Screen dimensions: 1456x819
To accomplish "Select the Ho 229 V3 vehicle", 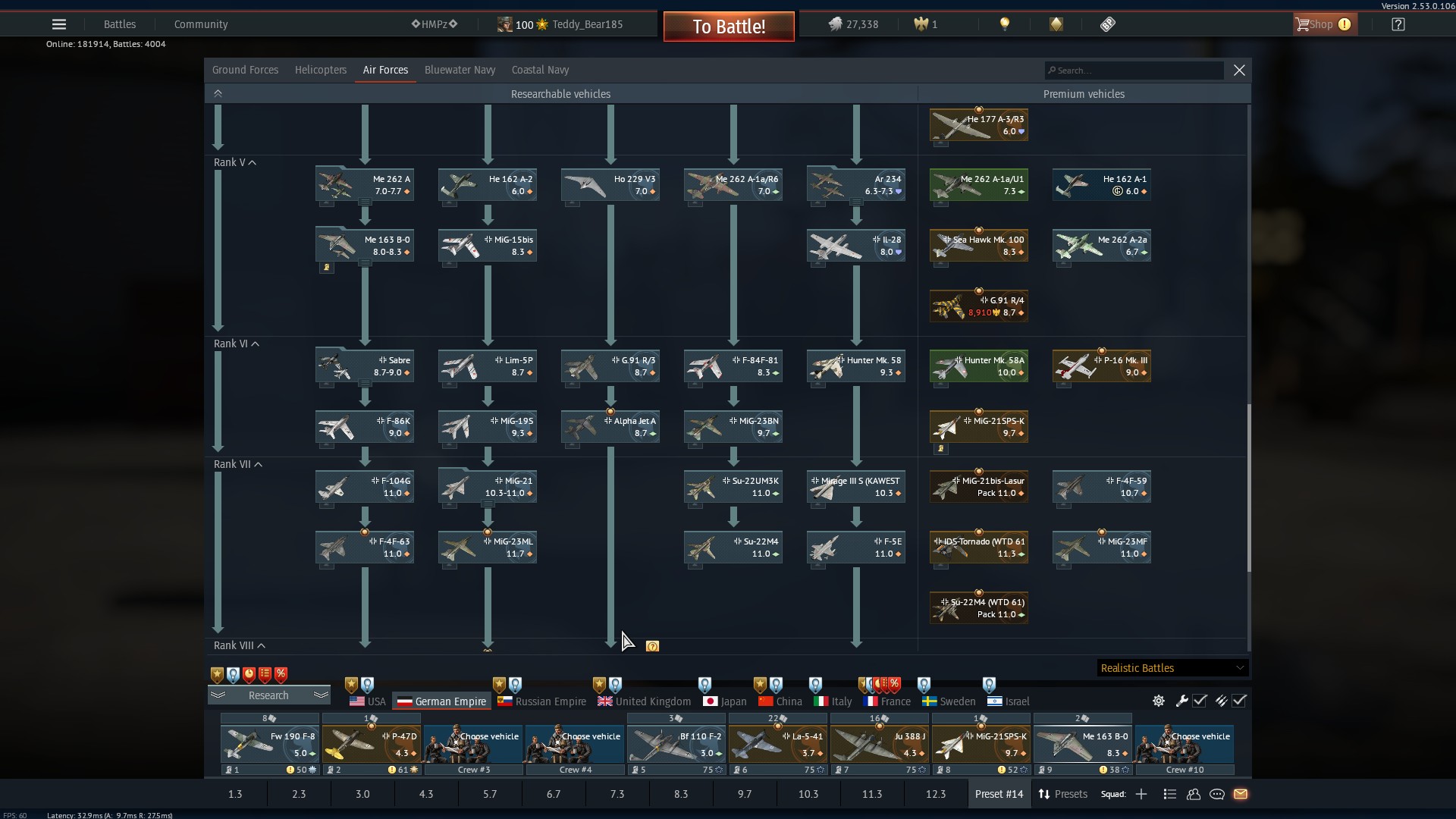I will [x=610, y=185].
